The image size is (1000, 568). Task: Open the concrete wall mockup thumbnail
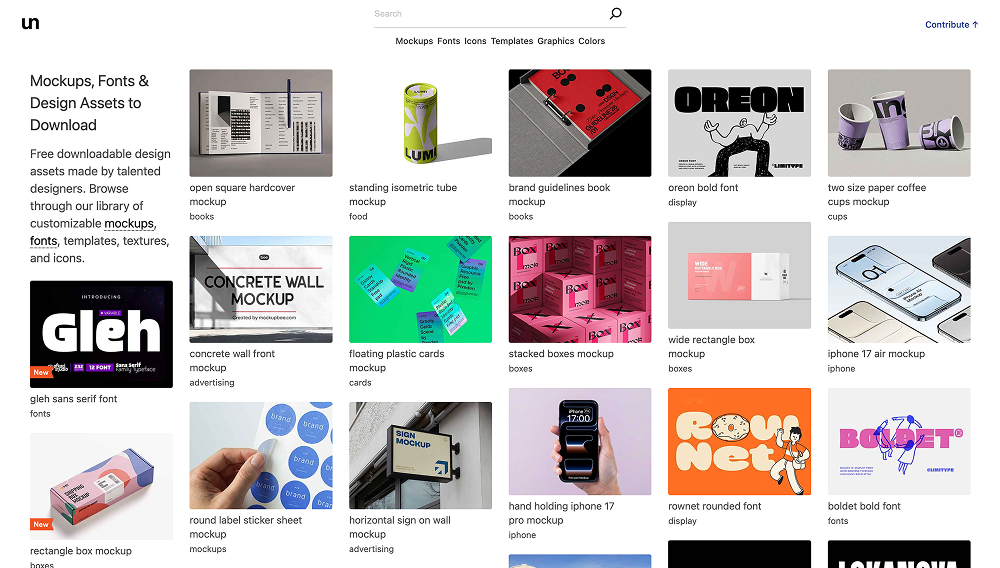261,289
